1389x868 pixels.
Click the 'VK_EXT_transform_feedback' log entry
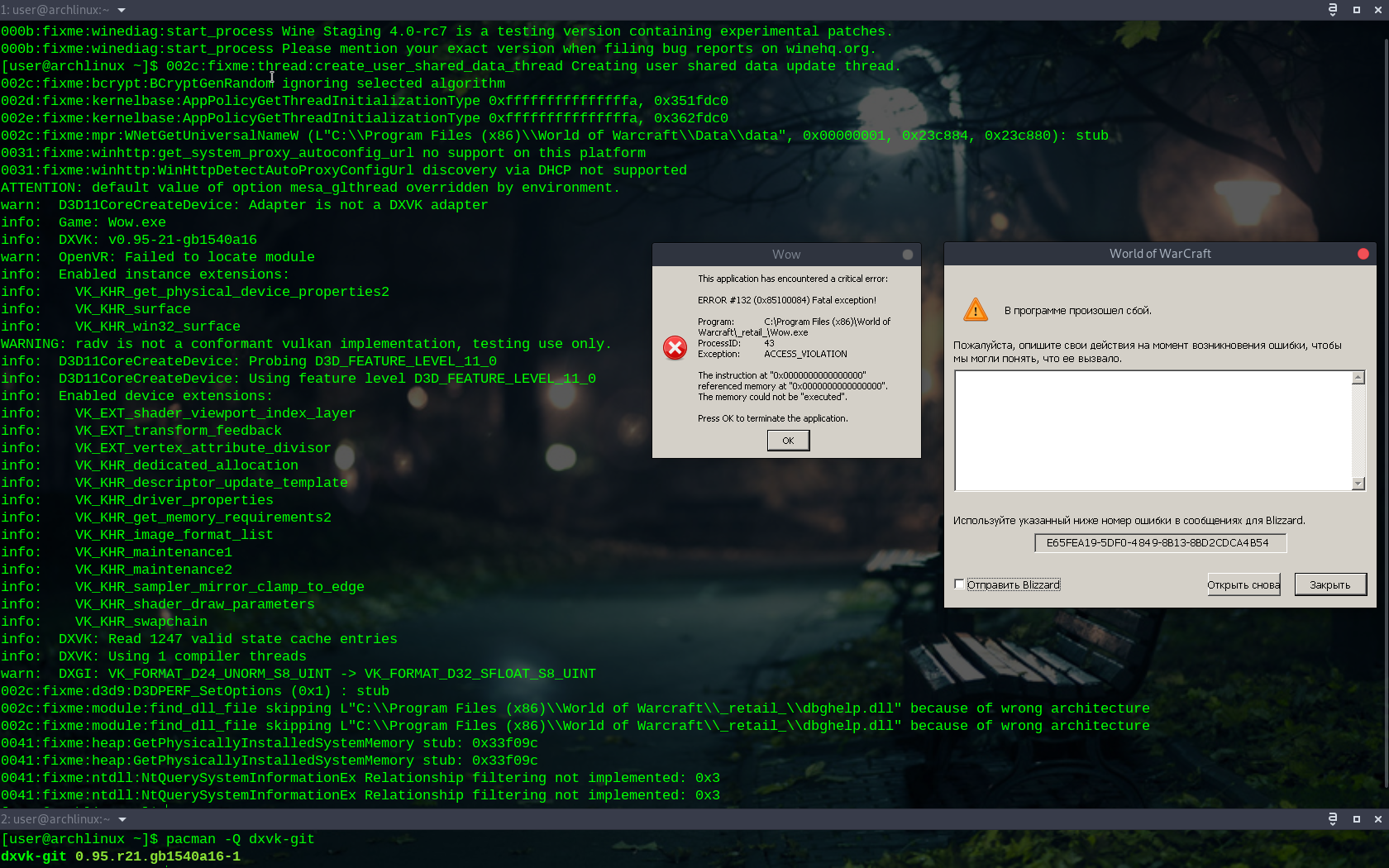(x=179, y=431)
